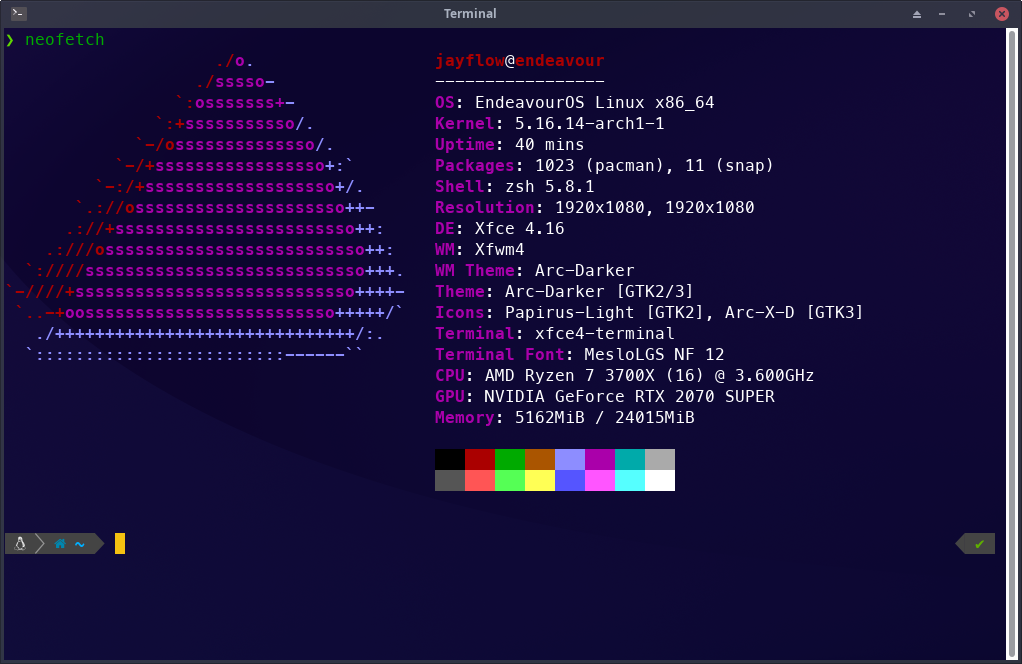Viewport: 1022px width, 664px height.
Task: Click the terminal icon in the title bar
Action: (18, 13)
